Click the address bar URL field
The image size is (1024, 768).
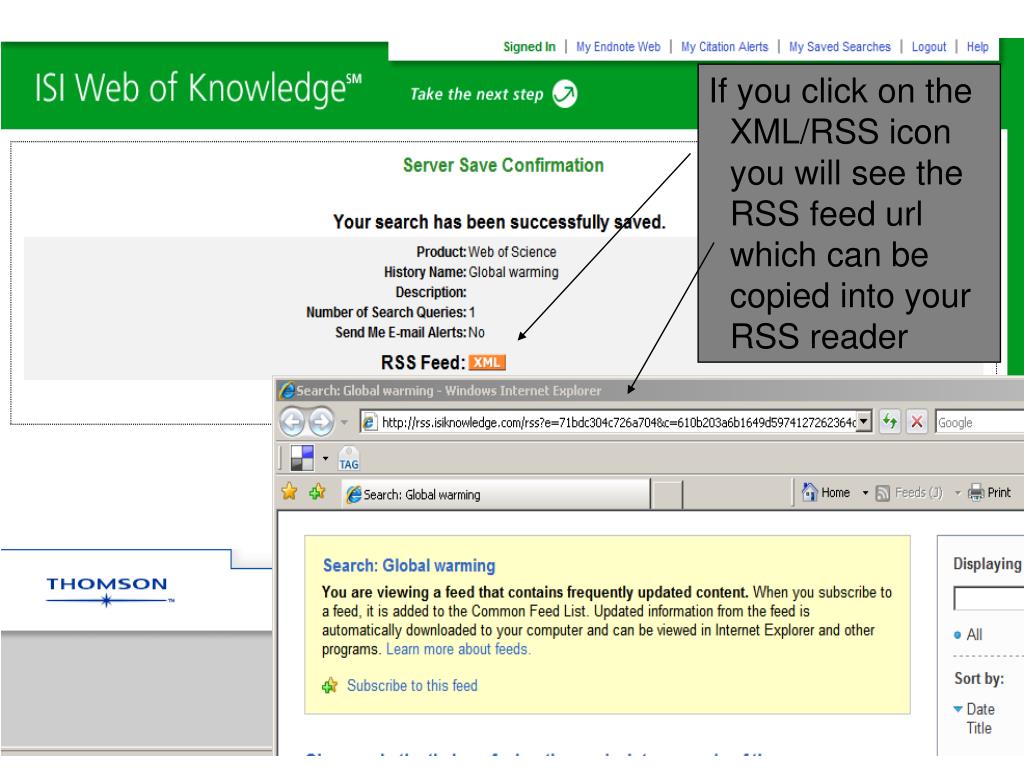coord(617,423)
